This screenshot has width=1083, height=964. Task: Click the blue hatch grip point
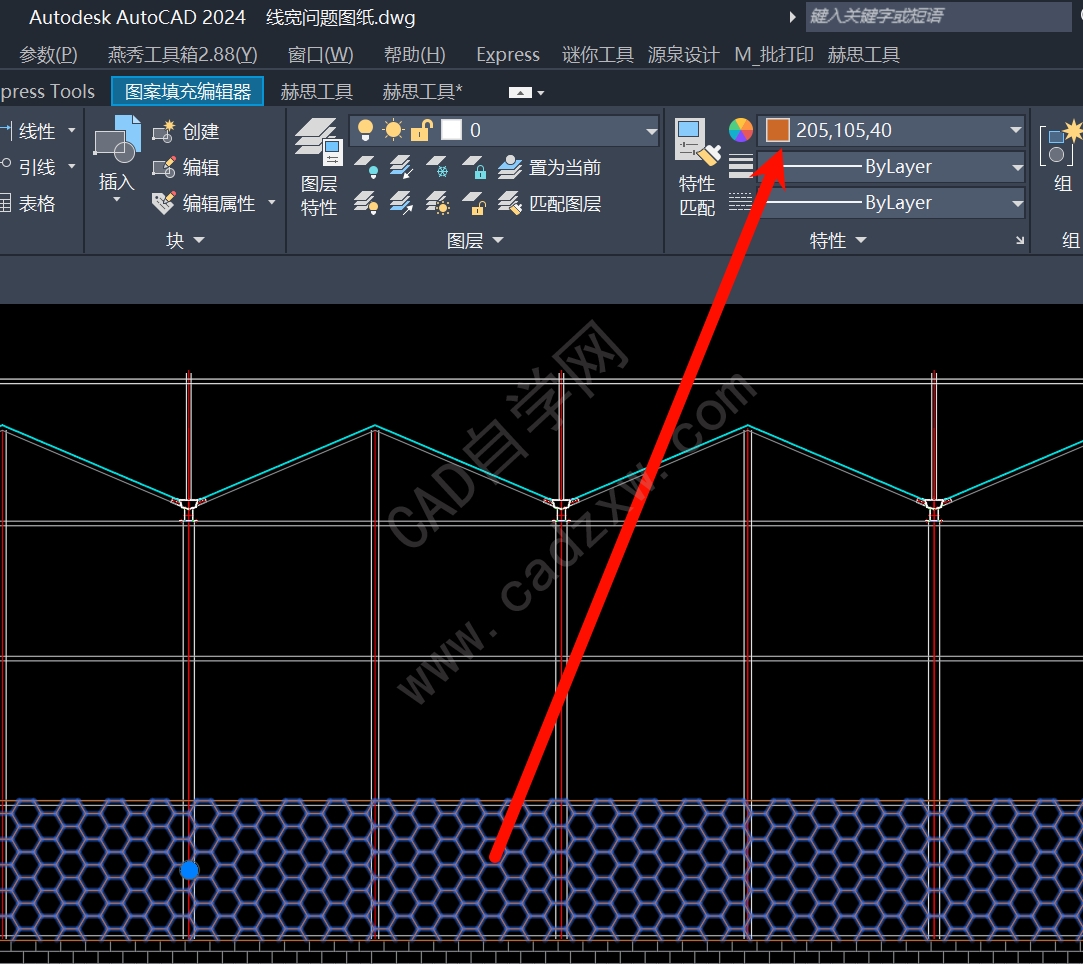(189, 870)
